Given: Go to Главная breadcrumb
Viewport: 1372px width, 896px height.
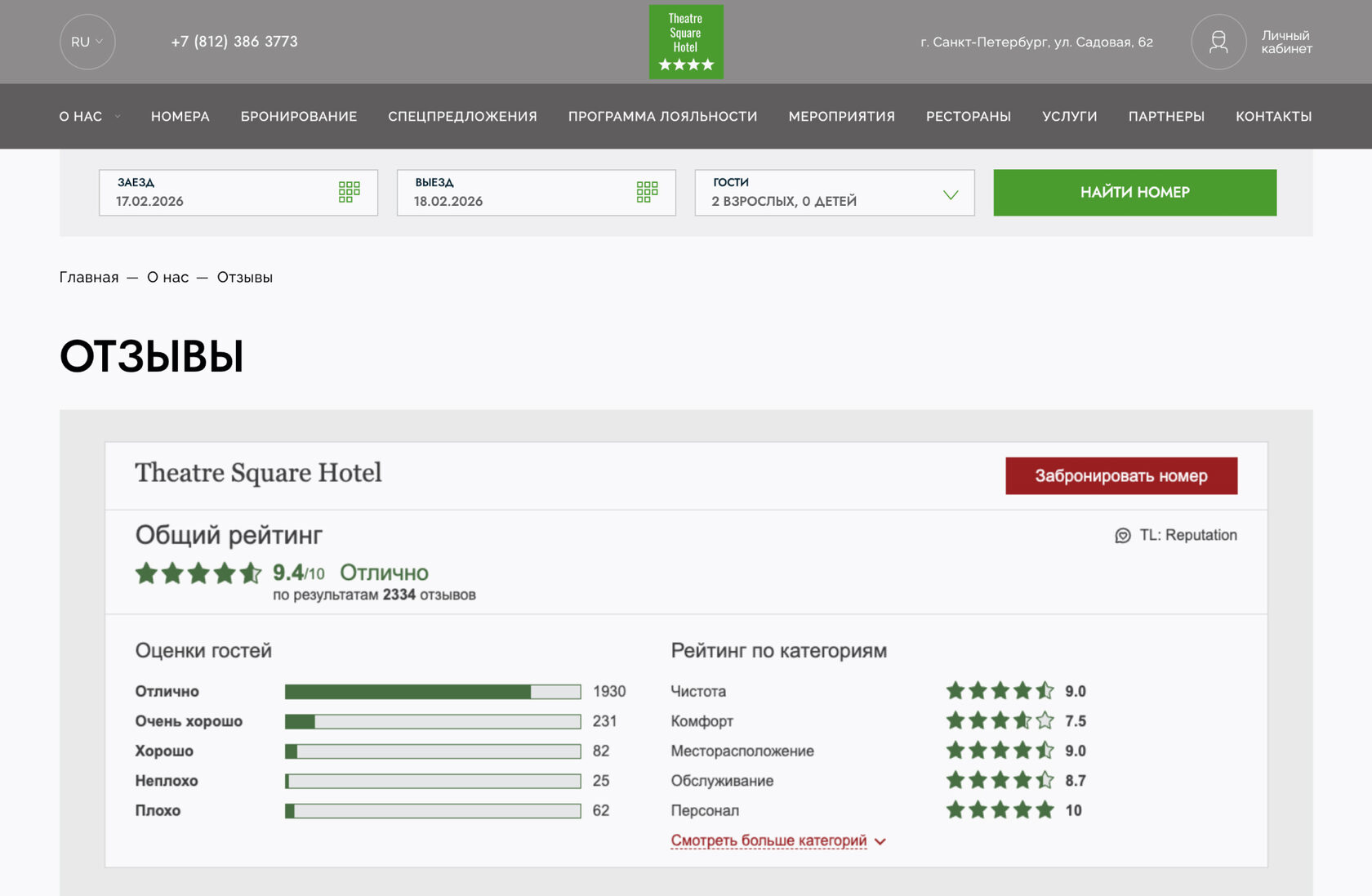Looking at the screenshot, I should pos(89,278).
